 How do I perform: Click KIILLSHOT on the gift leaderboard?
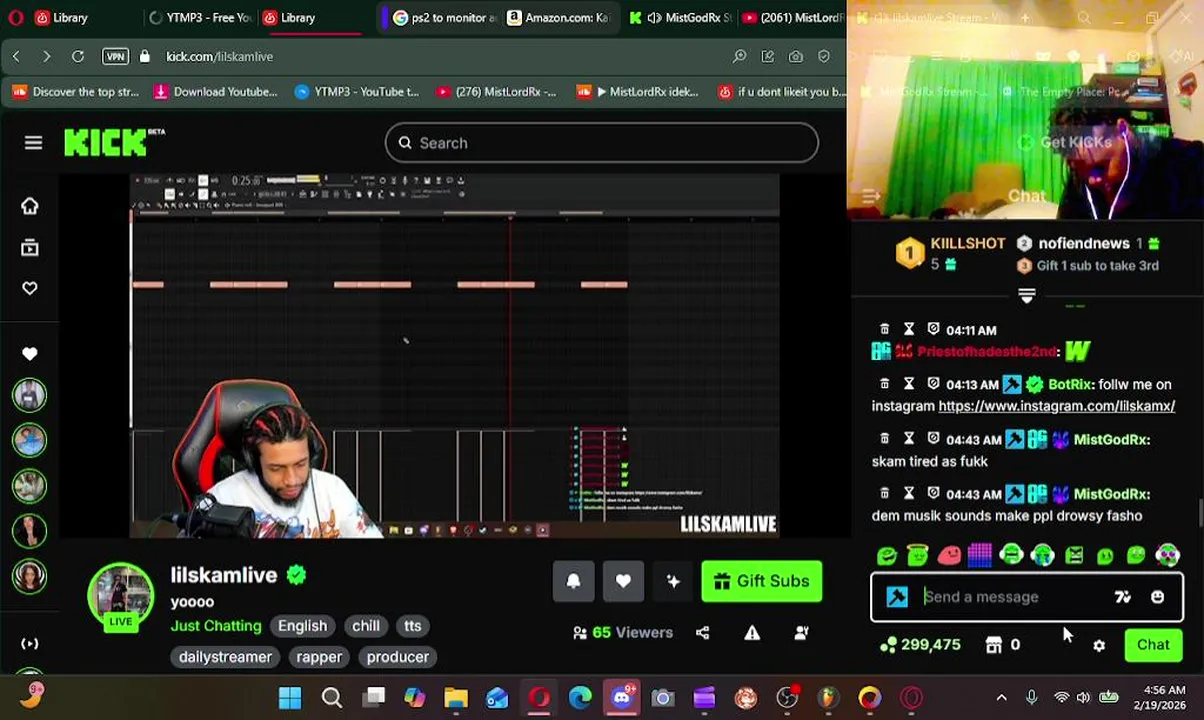tap(967, 243)
